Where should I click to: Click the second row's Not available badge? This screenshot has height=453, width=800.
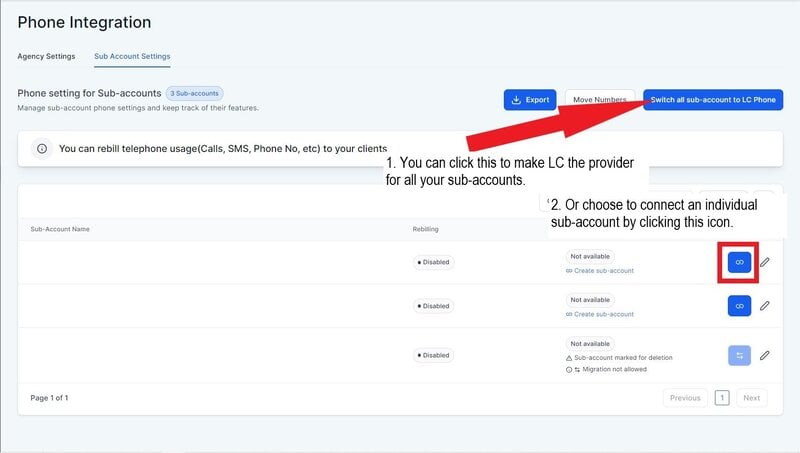(x=590, y=300)
